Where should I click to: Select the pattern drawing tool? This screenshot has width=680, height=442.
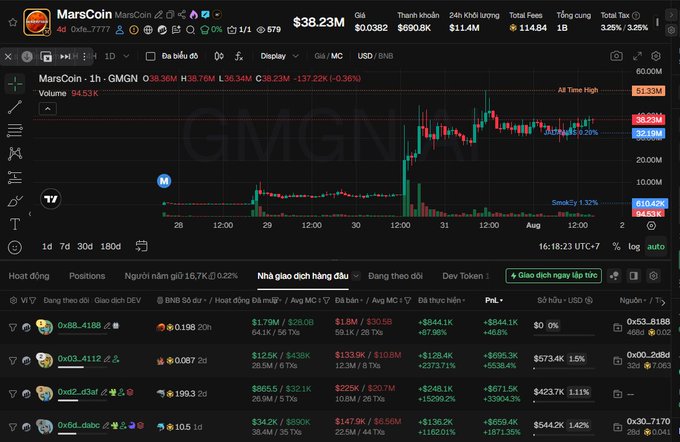15,154
